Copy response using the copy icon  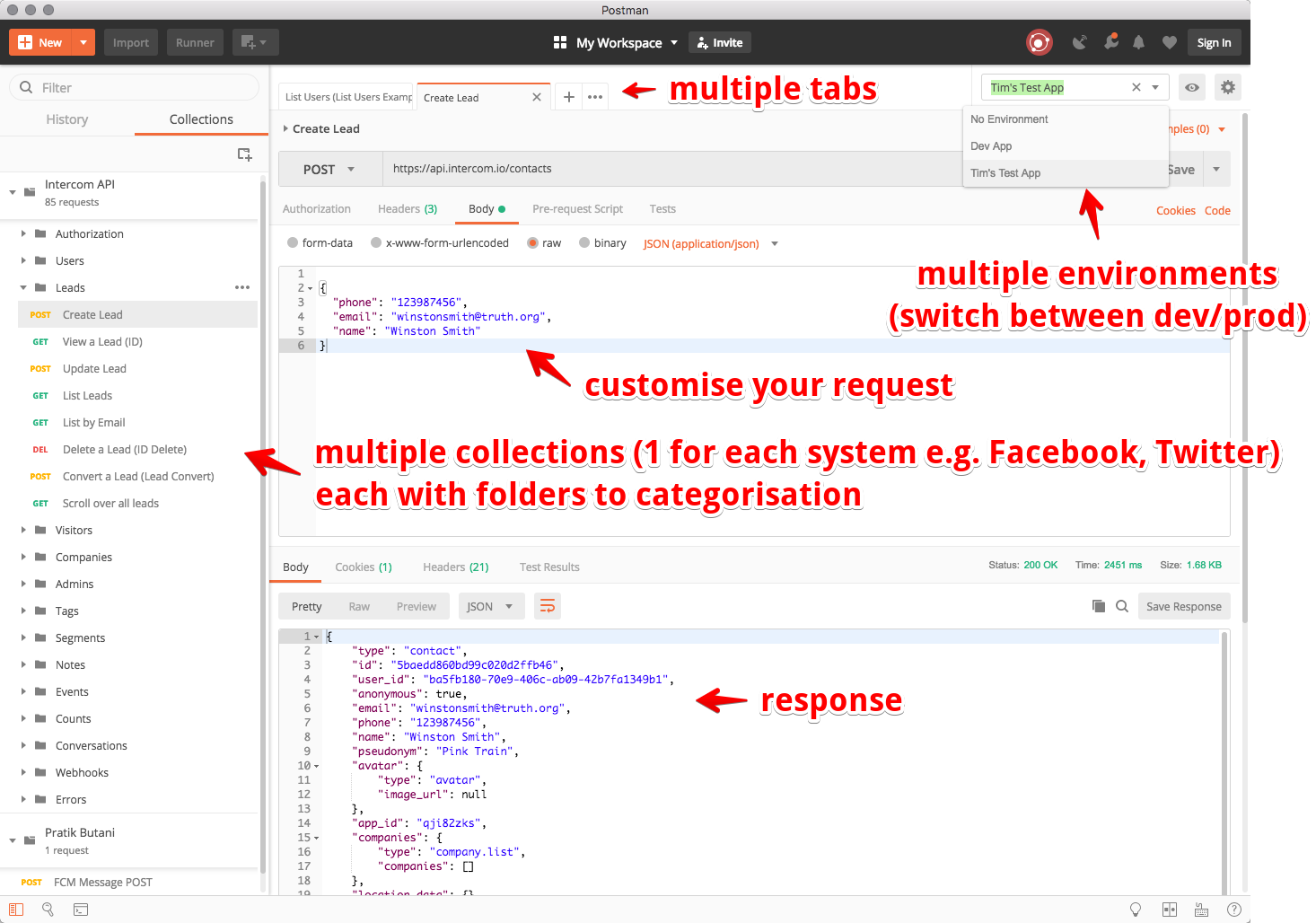pyautogui.click(x=1098, y=606)
